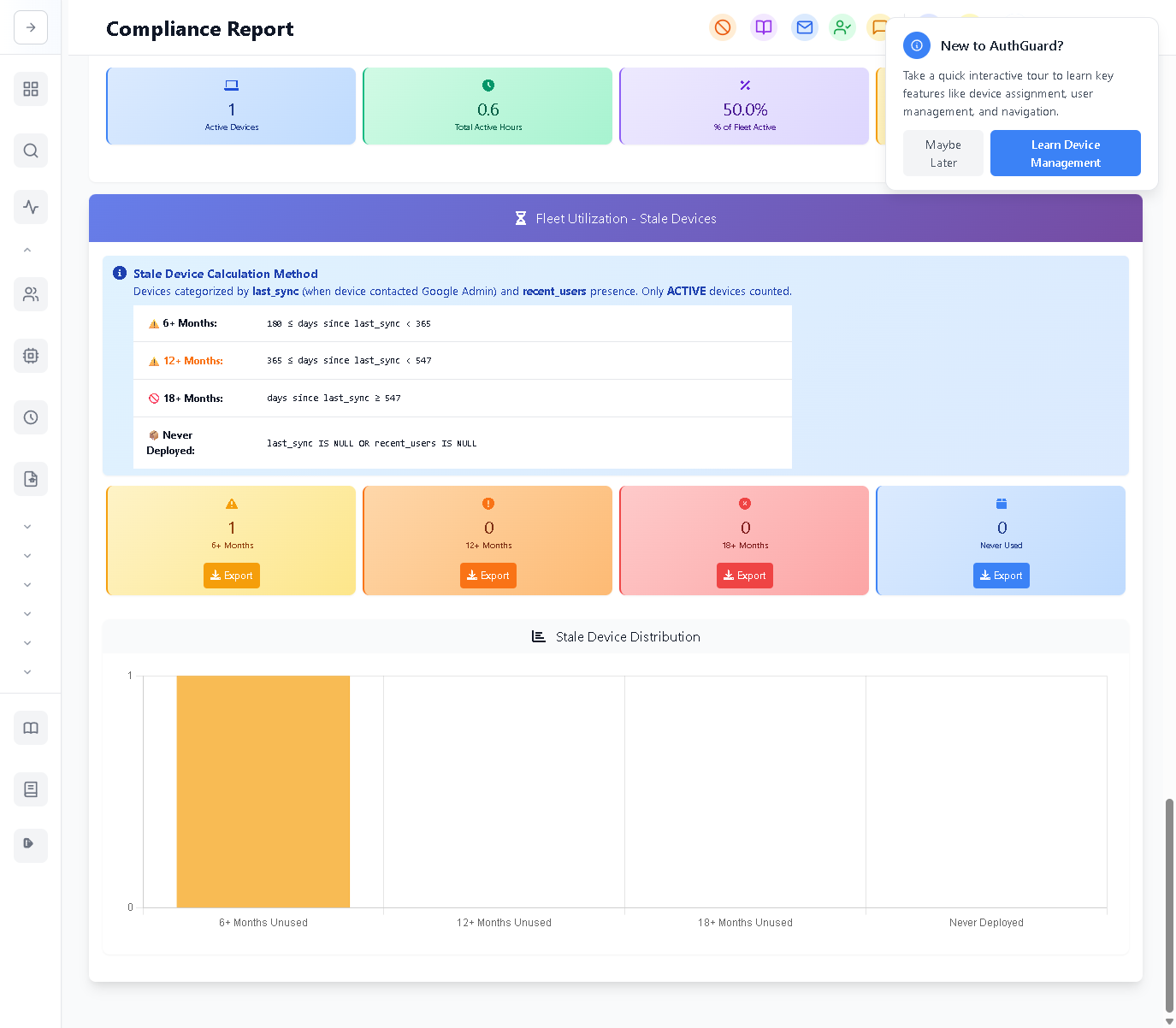Image resolution: width=1176 pixels, height=1028 pixels.
Task: Dismiss the tour with Maybe Later
Action: click(943, 153)
